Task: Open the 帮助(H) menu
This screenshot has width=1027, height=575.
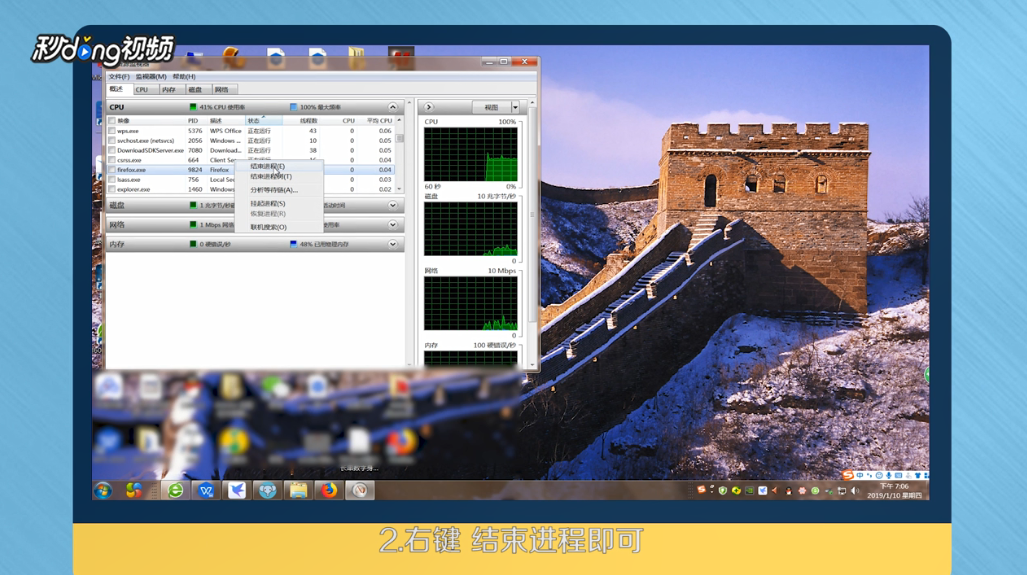Action: coord(184,77)
